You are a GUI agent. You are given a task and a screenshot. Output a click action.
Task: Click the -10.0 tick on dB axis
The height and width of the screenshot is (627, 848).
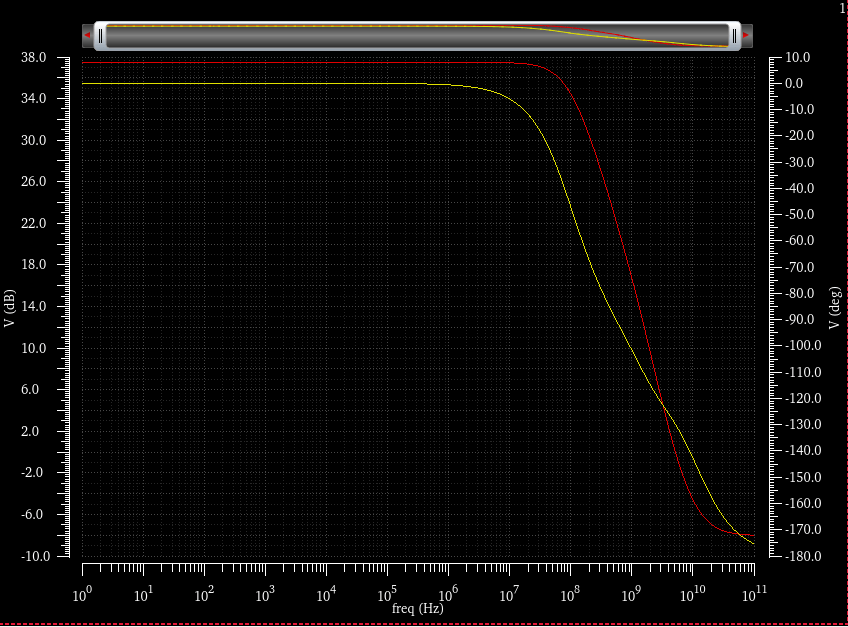(32, 556)
